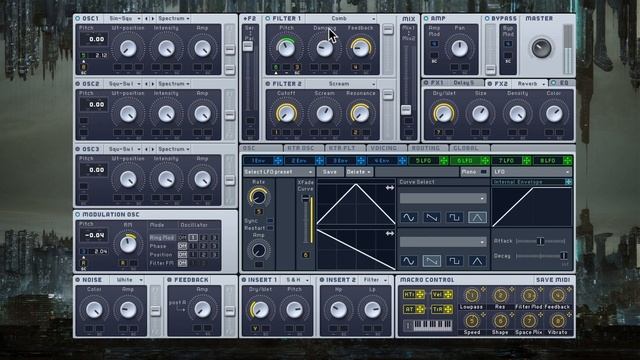Toggle the Feedback power button

pyautogui.click(x=169, y=280)
